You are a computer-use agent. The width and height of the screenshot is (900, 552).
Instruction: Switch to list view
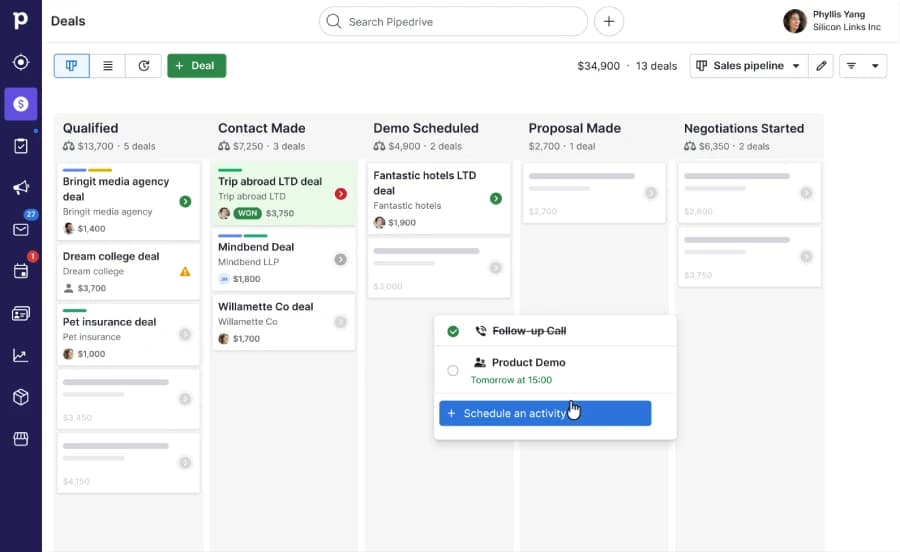click(107, 66)
